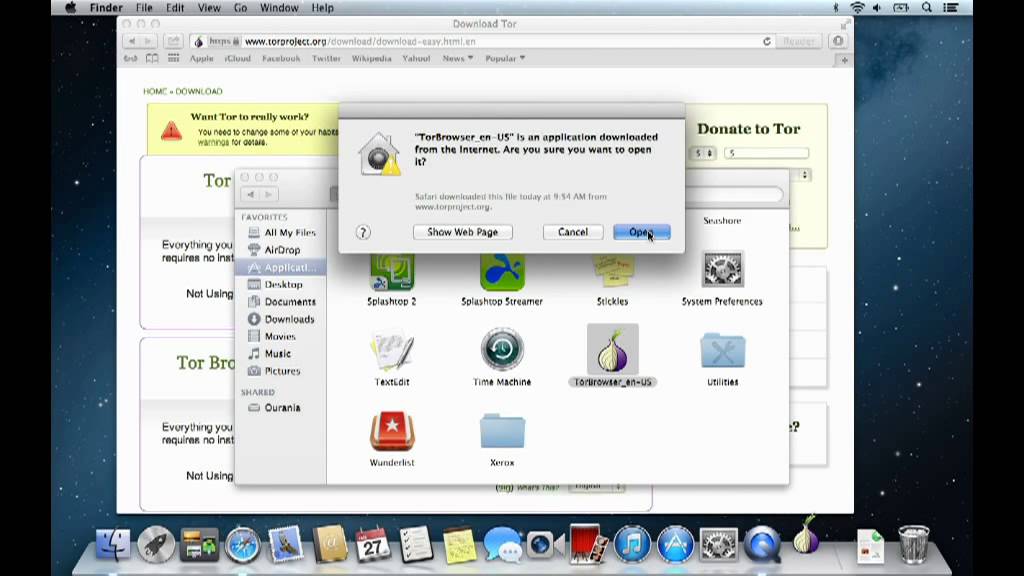Click Cancel in the security dialog
The height and width of the screenshot is (576, 1024).
pos(573,232)
